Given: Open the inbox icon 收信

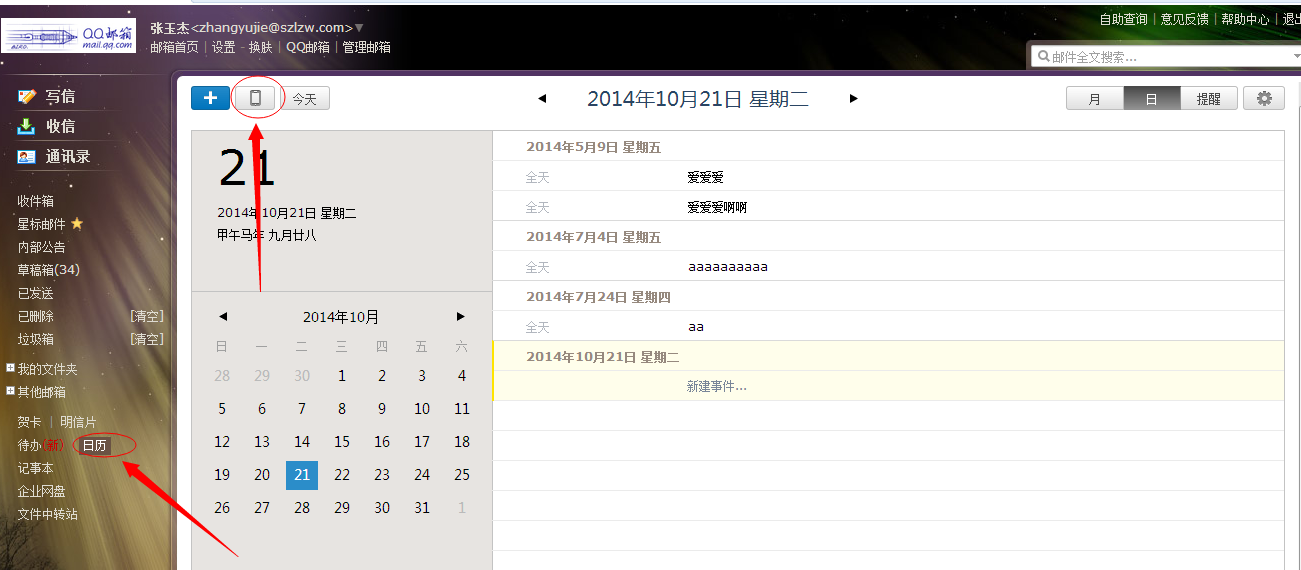Looking at the screenshot, I should (27, 127).
